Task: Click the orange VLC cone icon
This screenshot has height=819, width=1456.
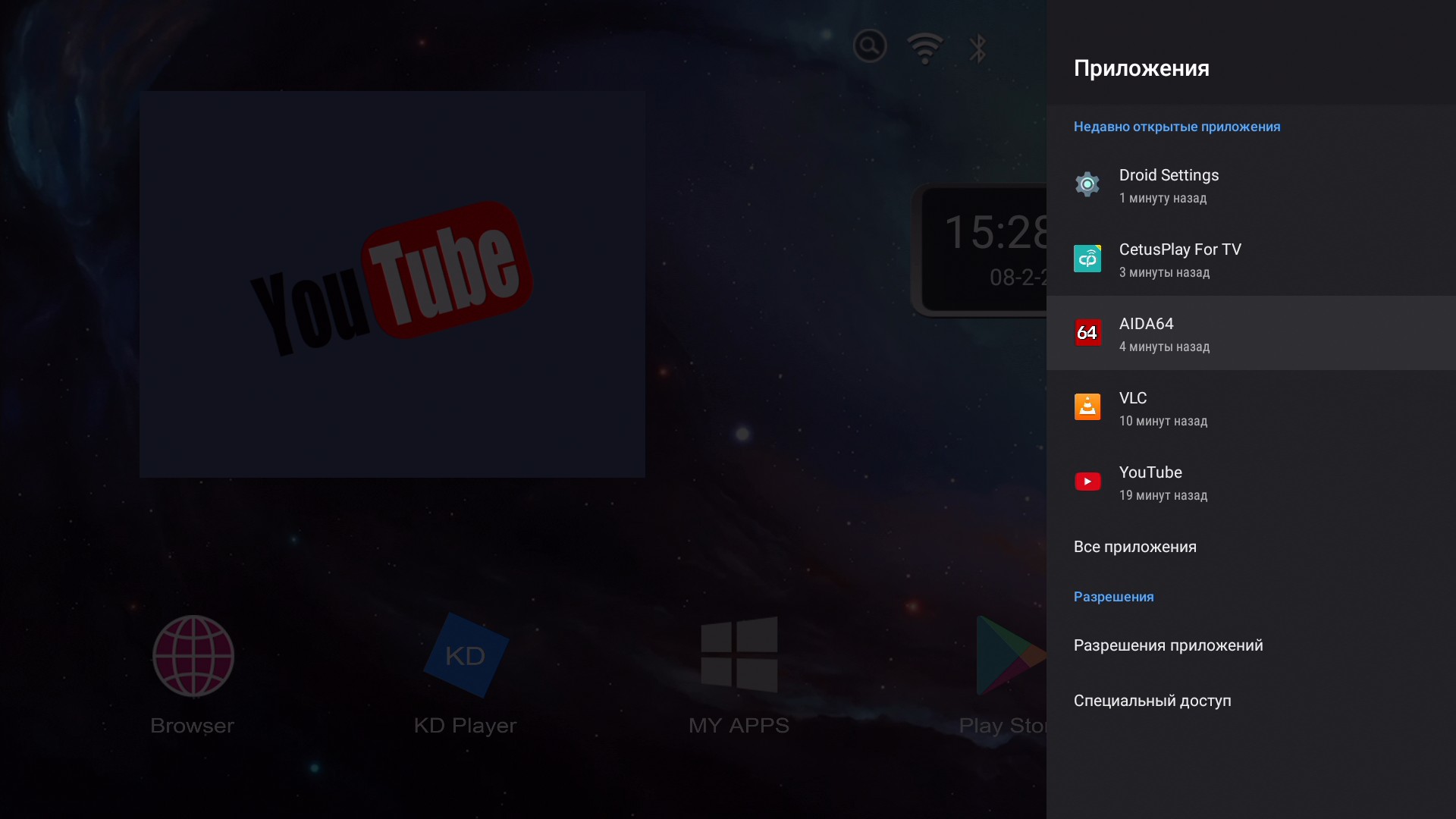Action: coord(1087,407)
